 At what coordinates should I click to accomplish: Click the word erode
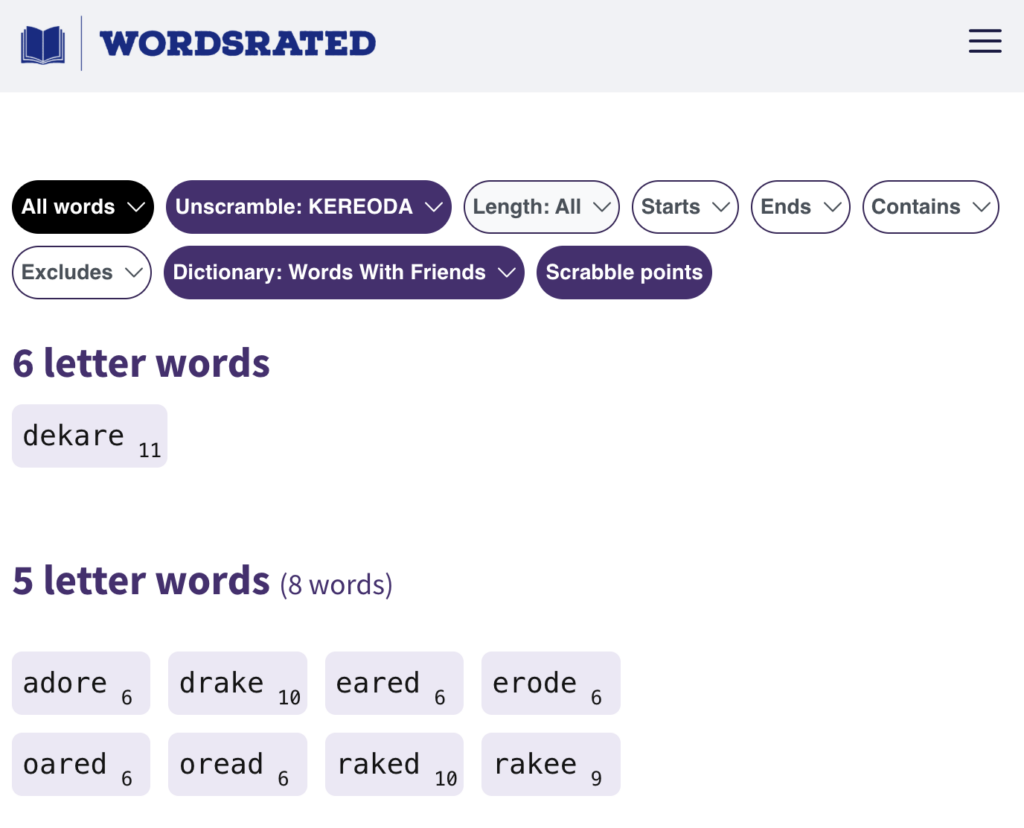point(550,684)
